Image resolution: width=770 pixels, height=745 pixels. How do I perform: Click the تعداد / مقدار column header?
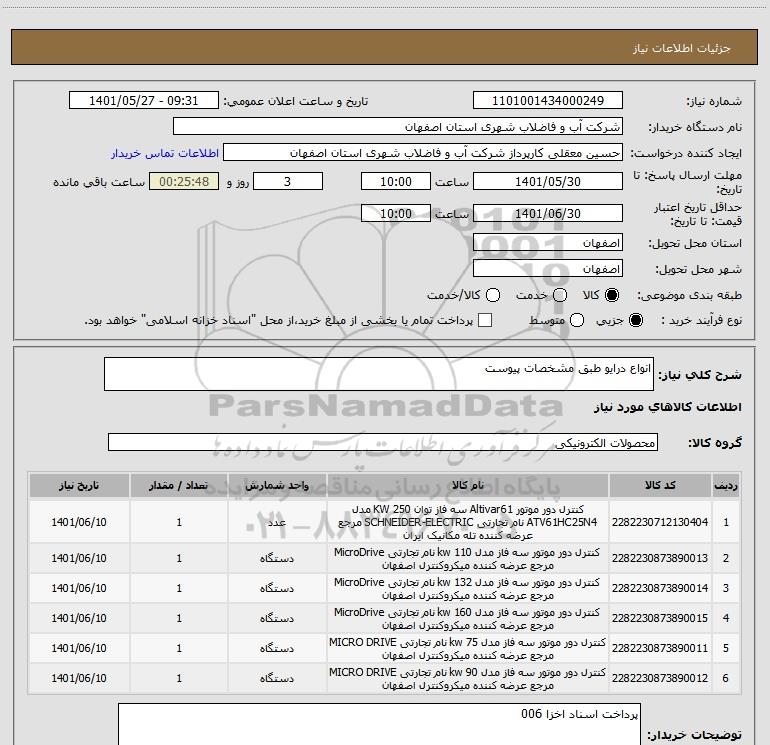point(179,485)
